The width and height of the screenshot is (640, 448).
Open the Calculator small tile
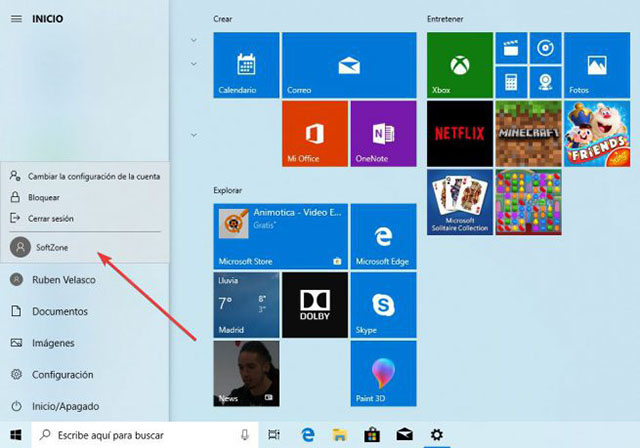click(x=511, y=82)
